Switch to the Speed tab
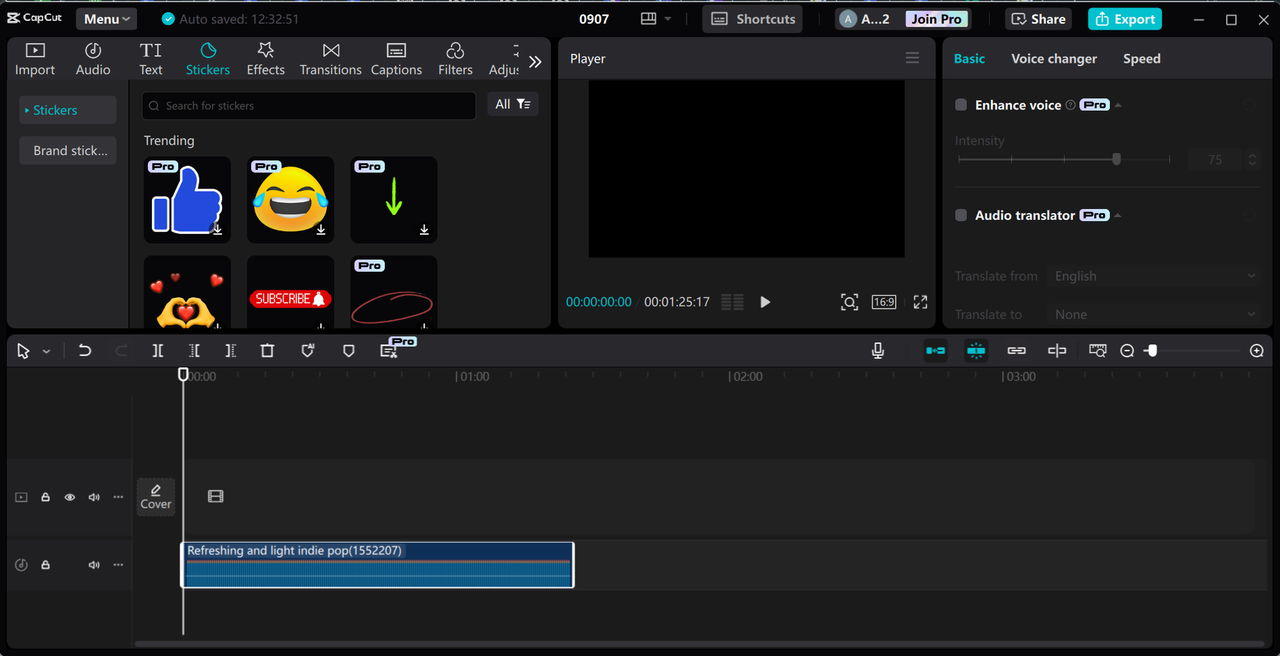Screen dimensions: 1280x656 coord(1142,59)
